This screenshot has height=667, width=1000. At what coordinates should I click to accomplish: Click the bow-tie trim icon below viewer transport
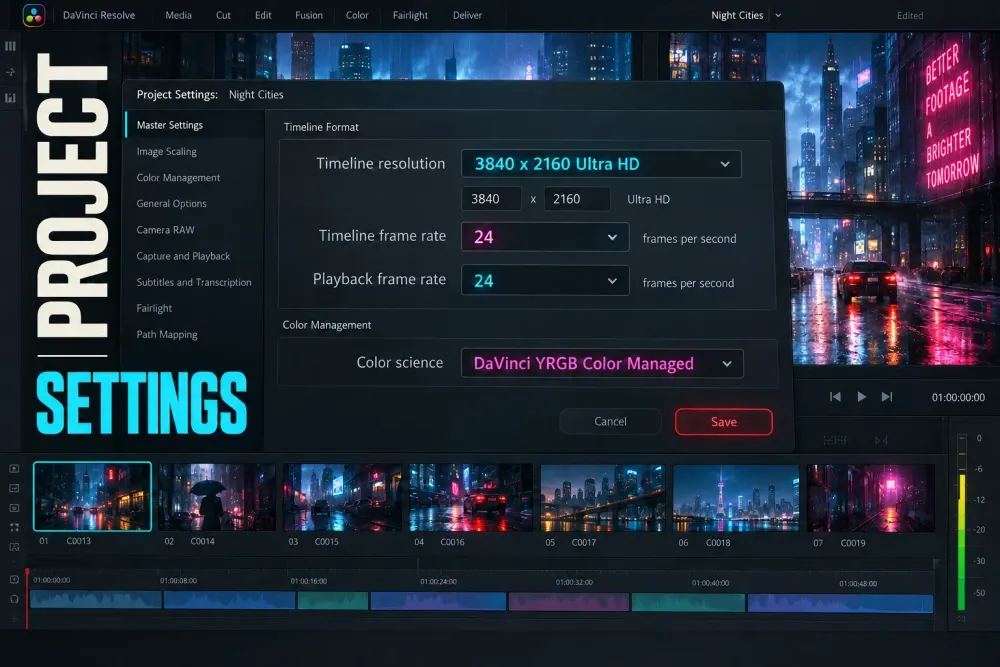881,440
